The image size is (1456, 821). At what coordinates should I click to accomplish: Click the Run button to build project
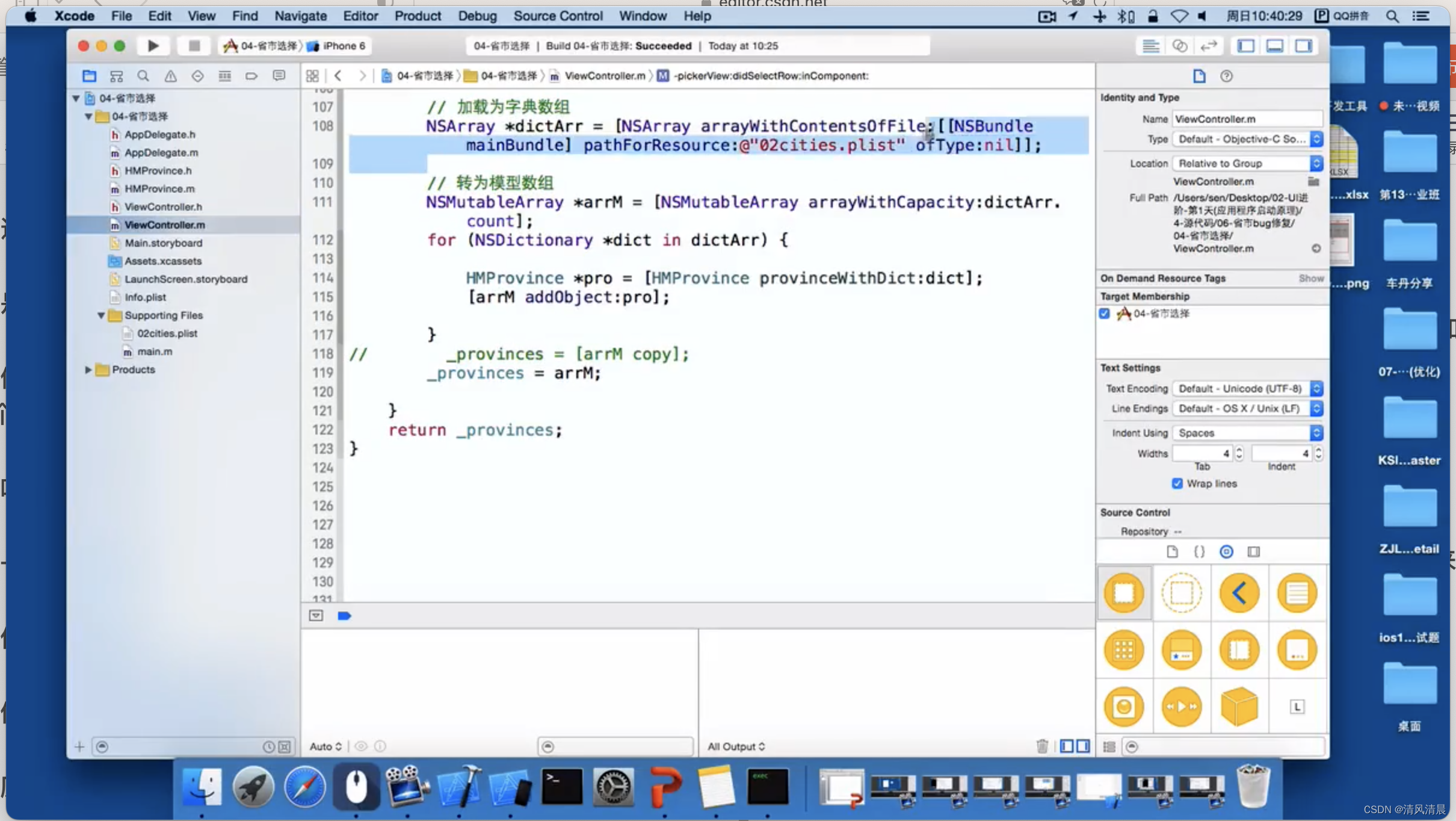153,45
